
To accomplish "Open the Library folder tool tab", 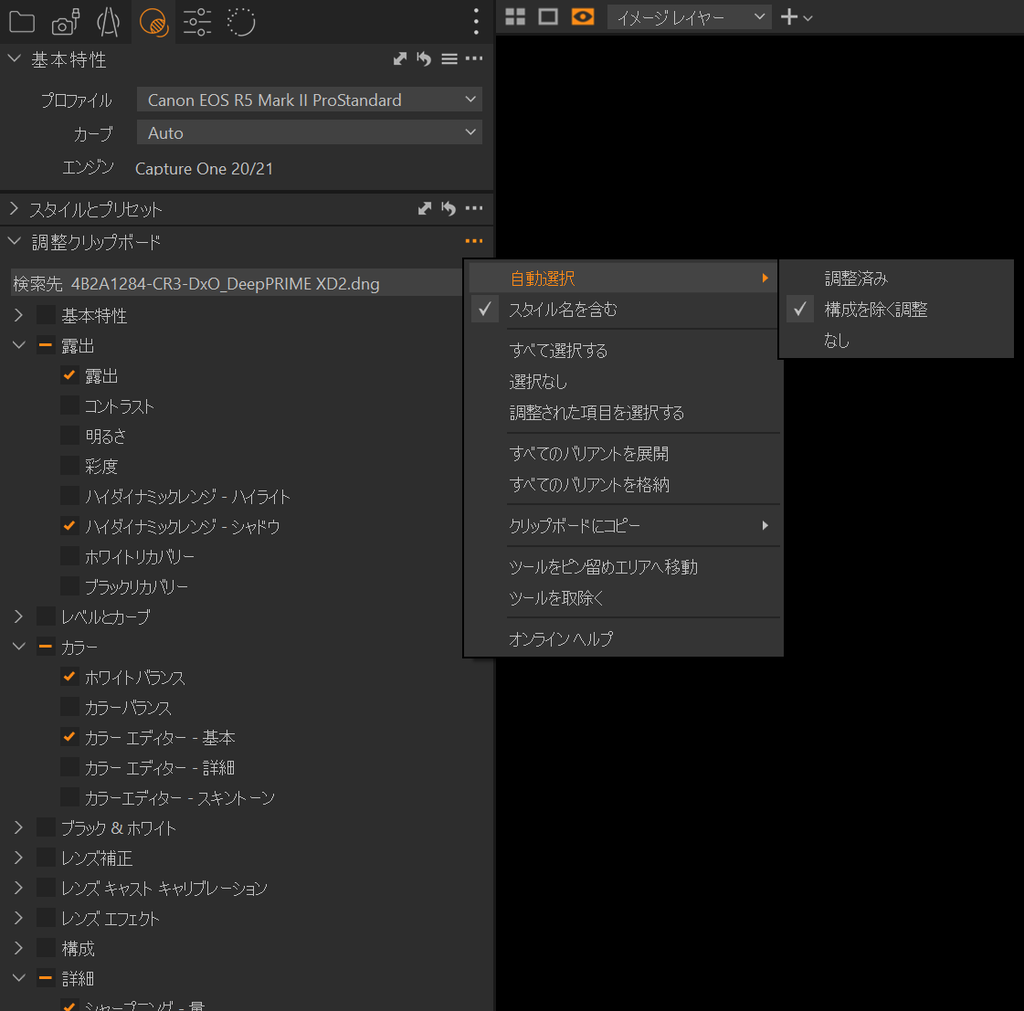I will coord(21,21).
